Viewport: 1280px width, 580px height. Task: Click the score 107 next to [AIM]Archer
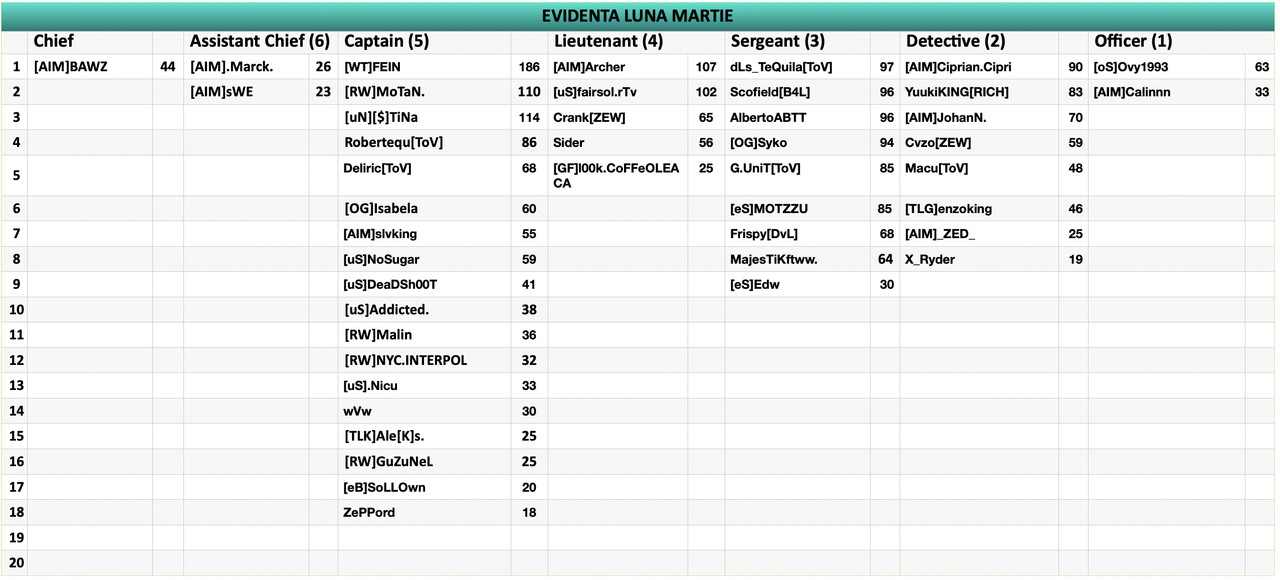706,67
